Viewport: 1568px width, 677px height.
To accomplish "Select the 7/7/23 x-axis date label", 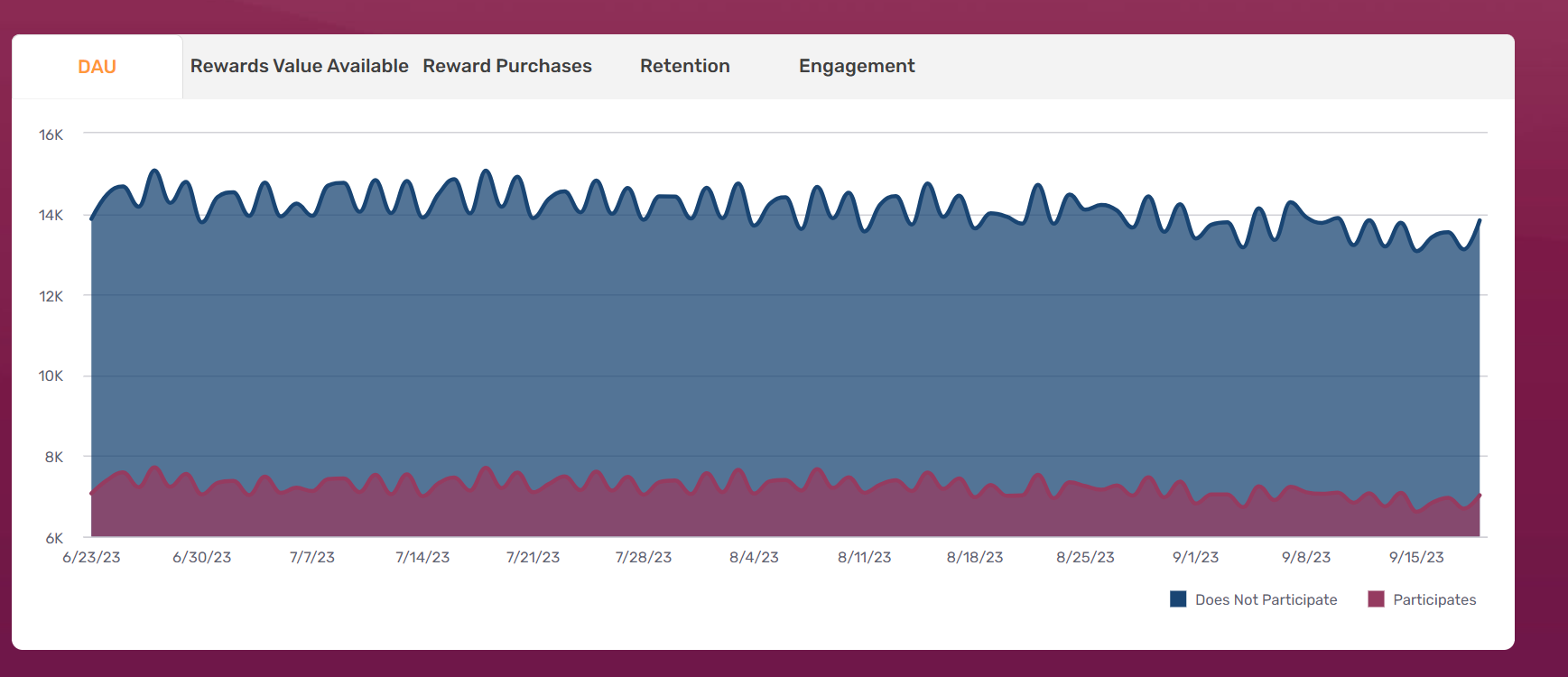I will pyautogui.click(x=311, y=557).
